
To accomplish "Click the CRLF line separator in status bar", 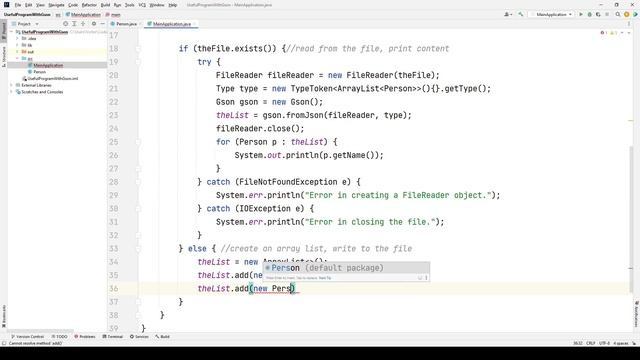I will (591, 343).
